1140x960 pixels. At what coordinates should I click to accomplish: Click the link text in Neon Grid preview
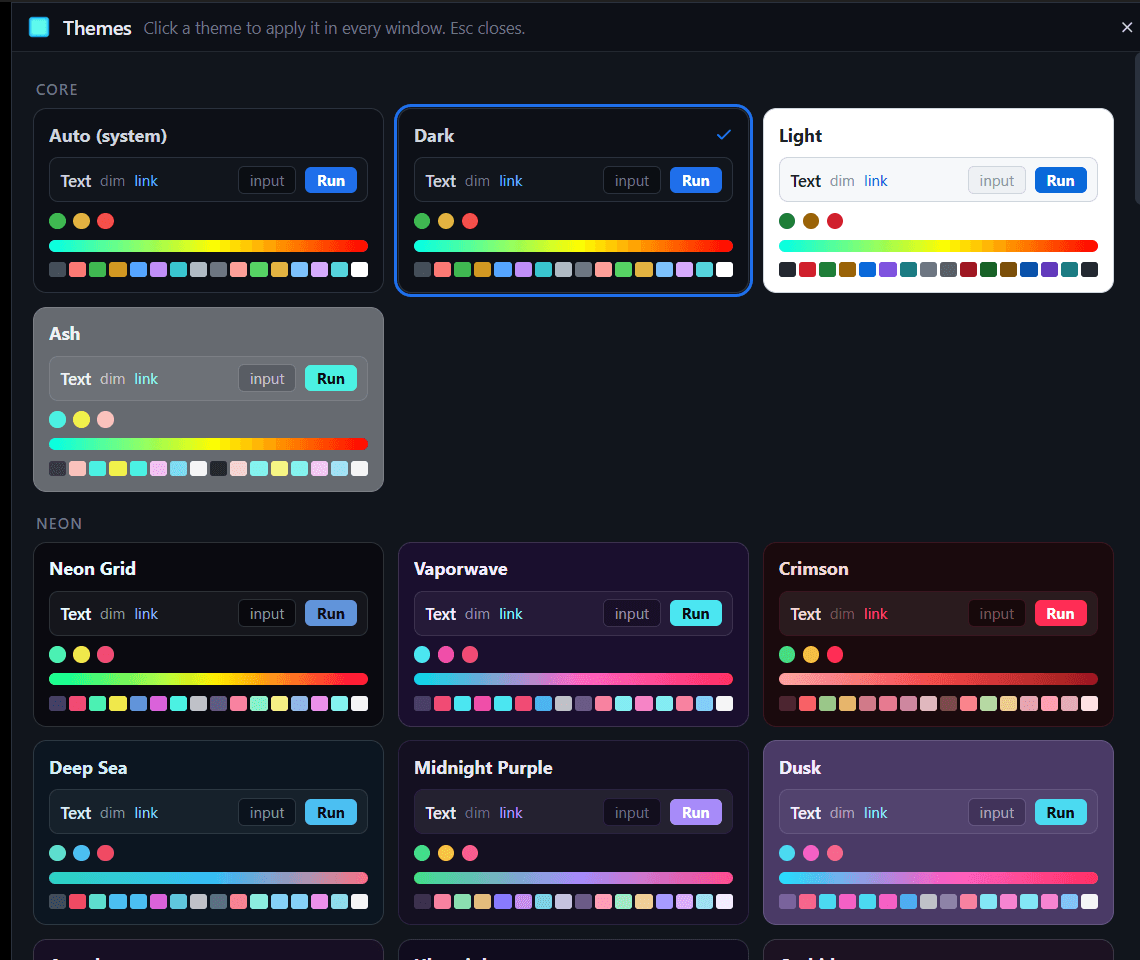[145, 614]
